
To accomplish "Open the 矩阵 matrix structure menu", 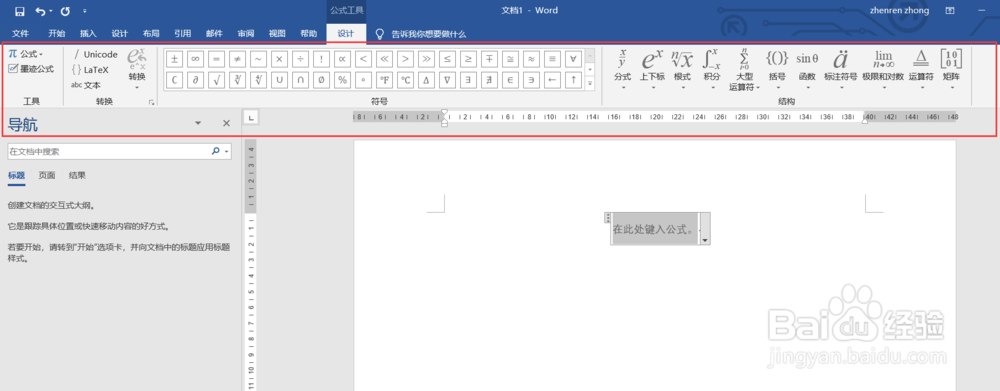I will pyautogui.click(x=952, y=69).
